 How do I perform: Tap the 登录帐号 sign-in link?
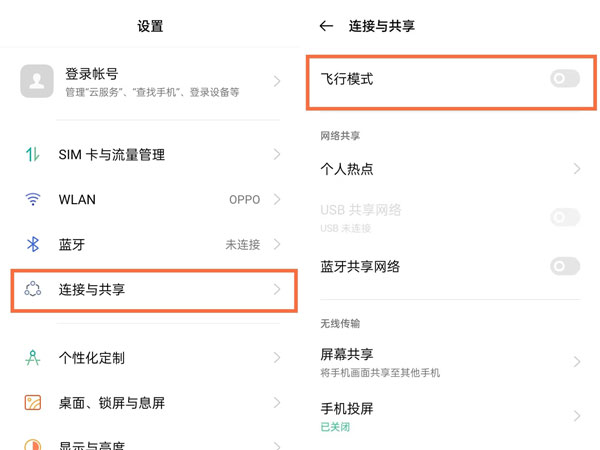pos(92,74)
